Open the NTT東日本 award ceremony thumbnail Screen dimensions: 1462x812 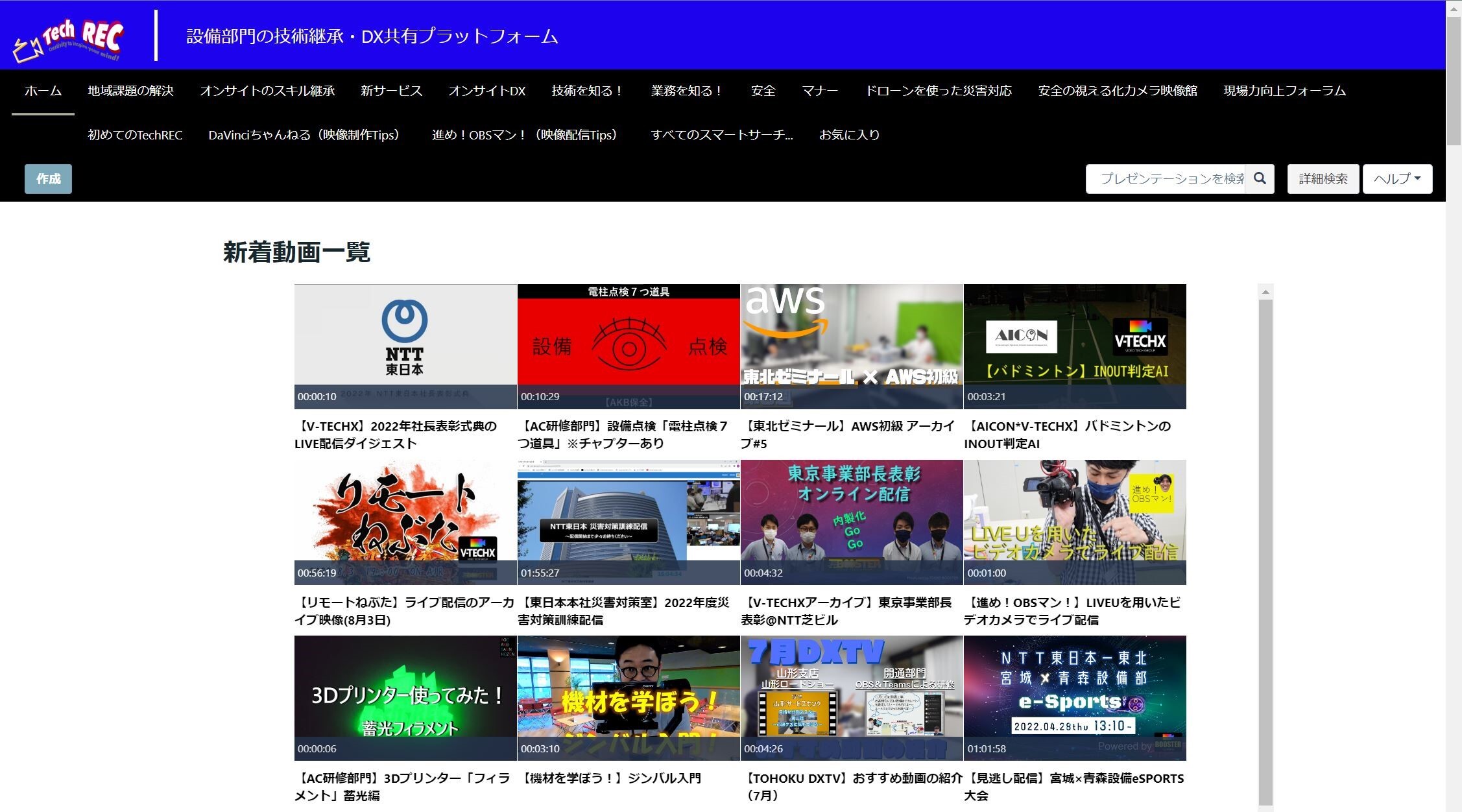click(x=405, y=346)
